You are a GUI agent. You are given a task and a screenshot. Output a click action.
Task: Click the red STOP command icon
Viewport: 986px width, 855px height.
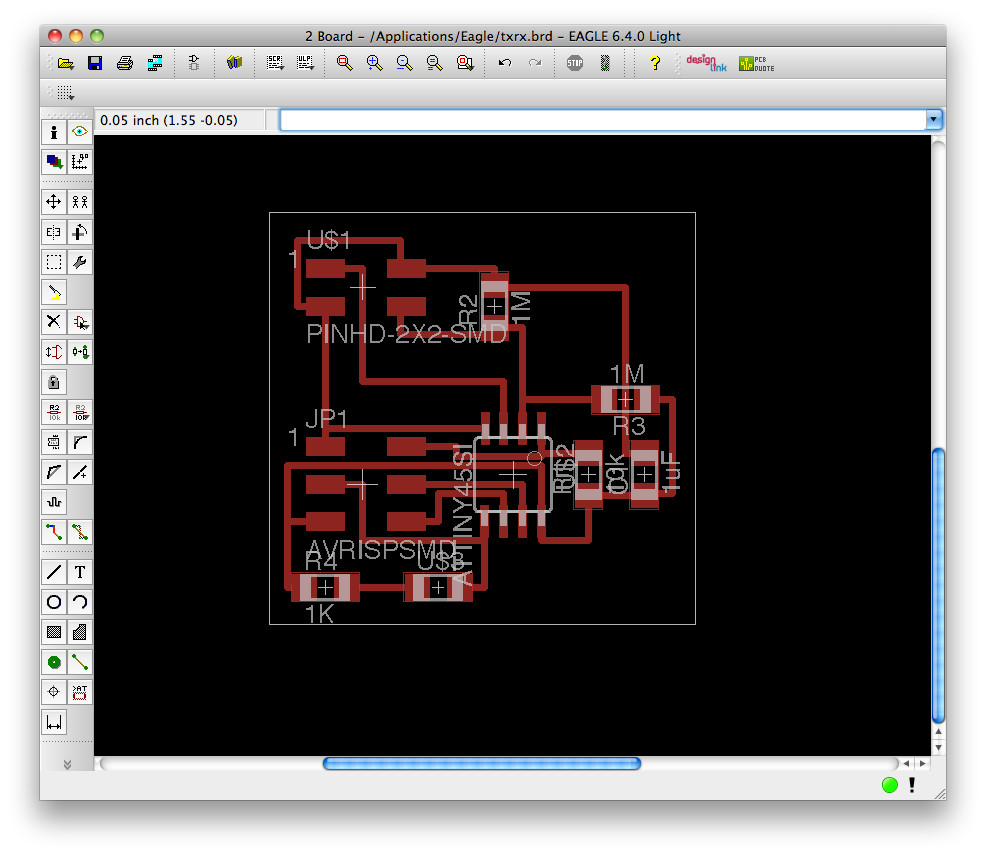click(575, 63)
